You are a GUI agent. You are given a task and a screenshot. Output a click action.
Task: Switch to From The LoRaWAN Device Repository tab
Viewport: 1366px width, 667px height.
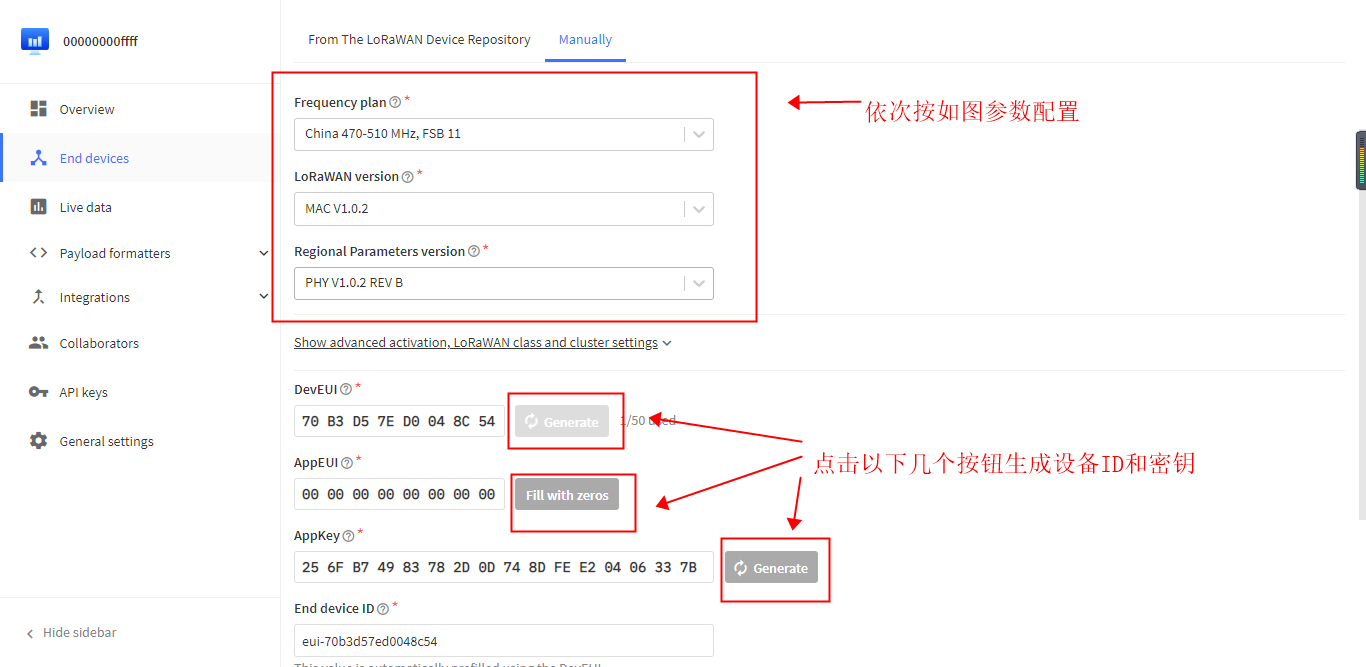click(419, 40)
